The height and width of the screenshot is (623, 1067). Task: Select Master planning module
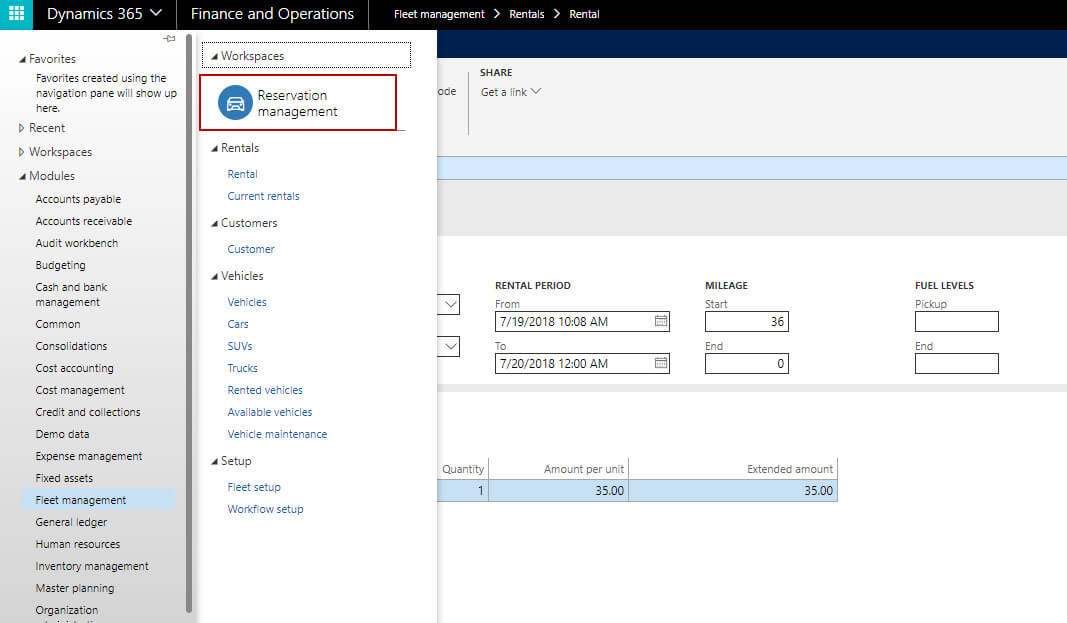click(x=75, y=588)
